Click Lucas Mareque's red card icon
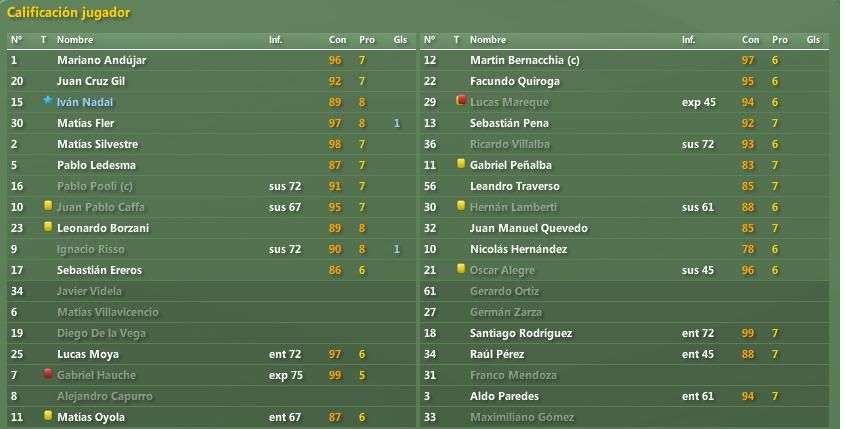Image resolution: width=845 pixels, height=429 pixels. [461, 100]
